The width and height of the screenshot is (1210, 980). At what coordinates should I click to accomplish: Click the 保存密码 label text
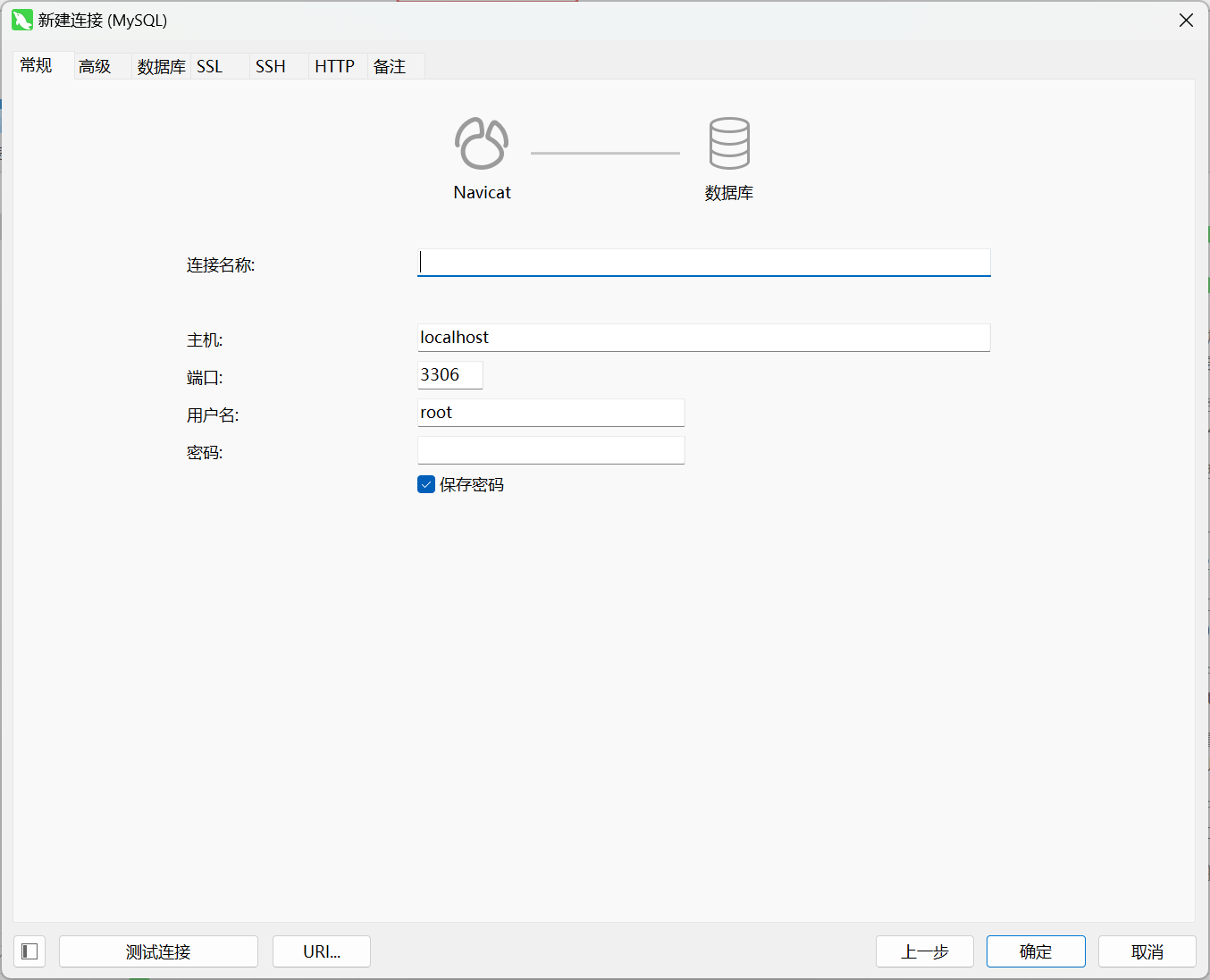click(x=472, y=484)
